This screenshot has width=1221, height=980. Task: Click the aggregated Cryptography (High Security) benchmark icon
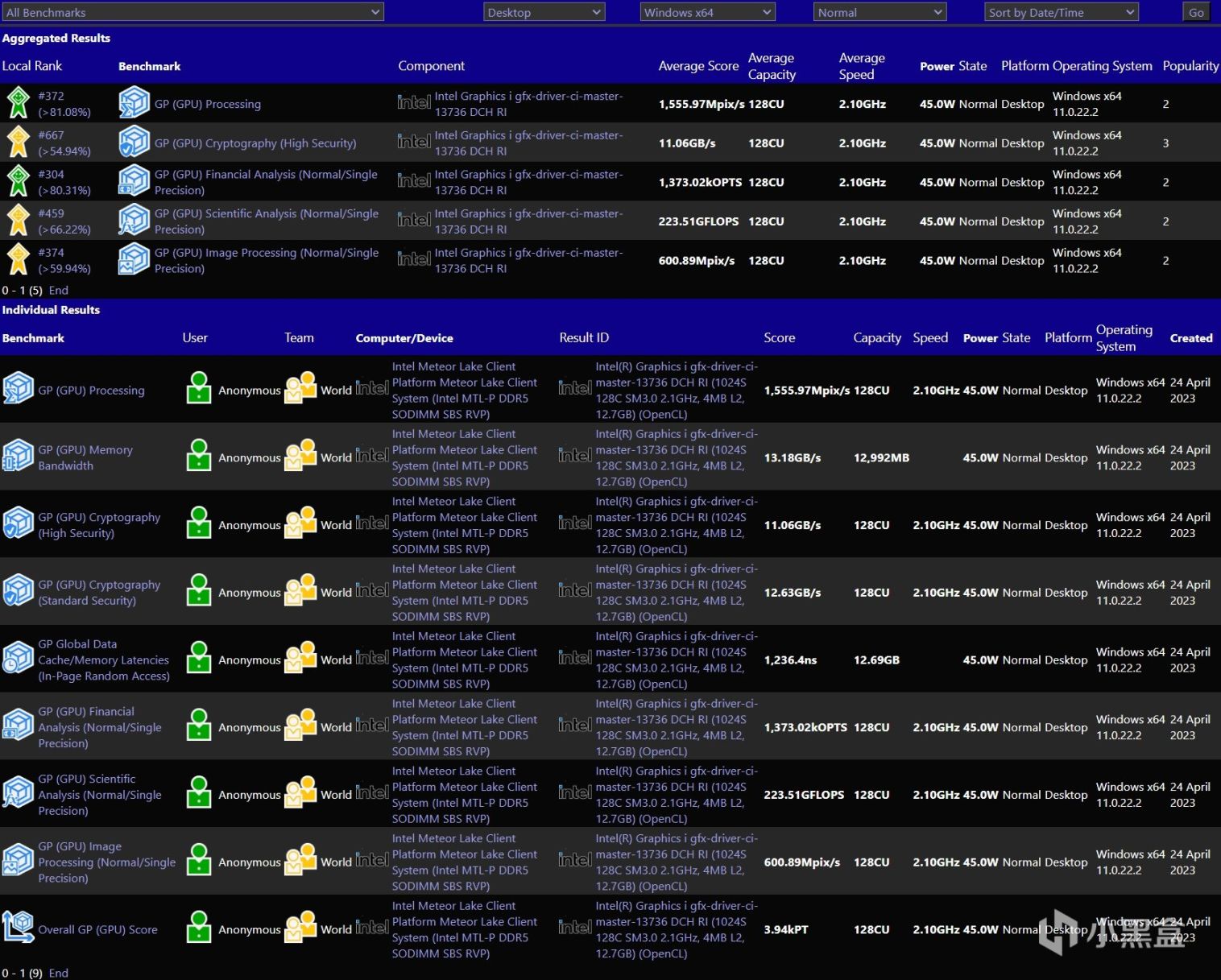tap(134, 143)
